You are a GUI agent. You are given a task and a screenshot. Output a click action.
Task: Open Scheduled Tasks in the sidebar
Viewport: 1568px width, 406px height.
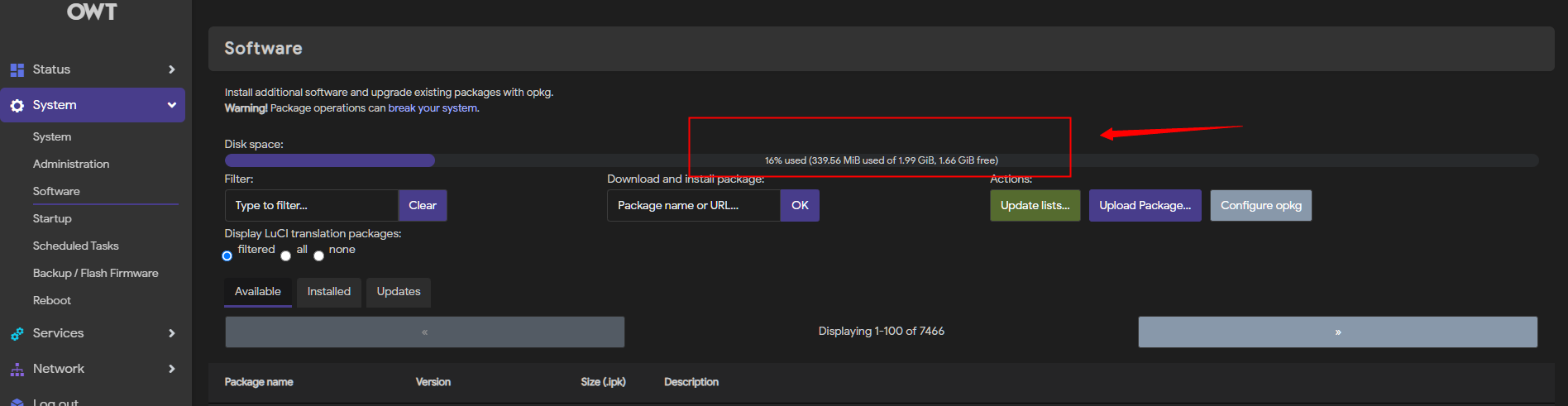point(76,246)
